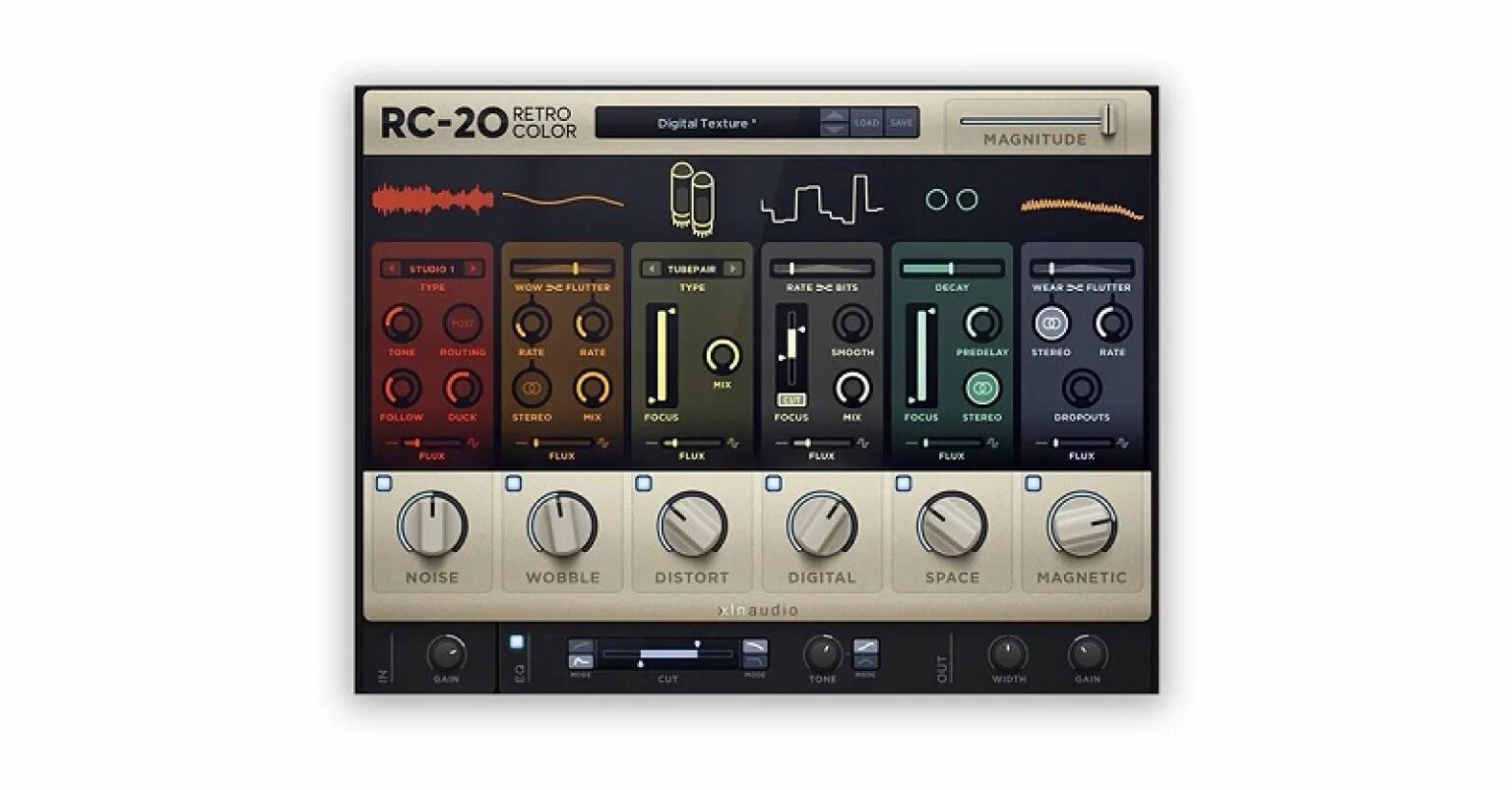Select next noise type right arrow
This screenshot has width=1512, height=790.
pyautogui.click(x=473, y=269)
